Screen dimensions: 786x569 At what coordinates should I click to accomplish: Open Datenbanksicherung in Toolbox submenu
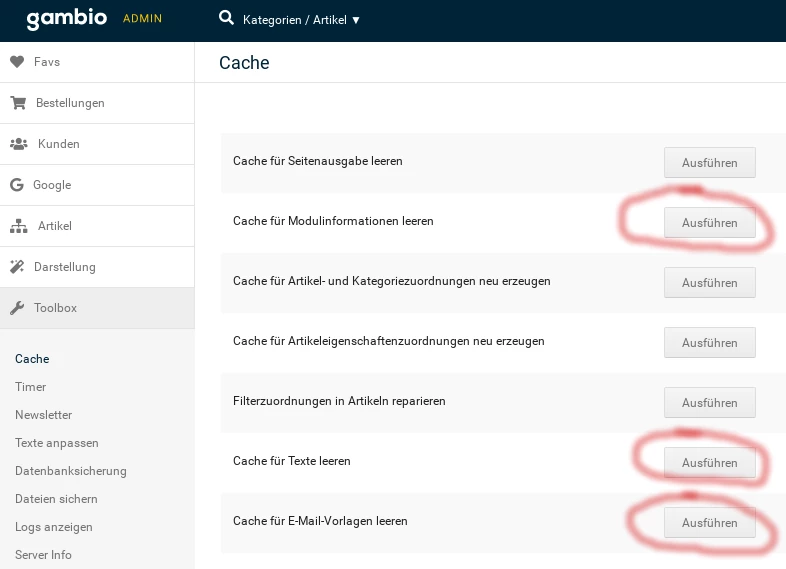pyautogui.click(x=70, y=471)
